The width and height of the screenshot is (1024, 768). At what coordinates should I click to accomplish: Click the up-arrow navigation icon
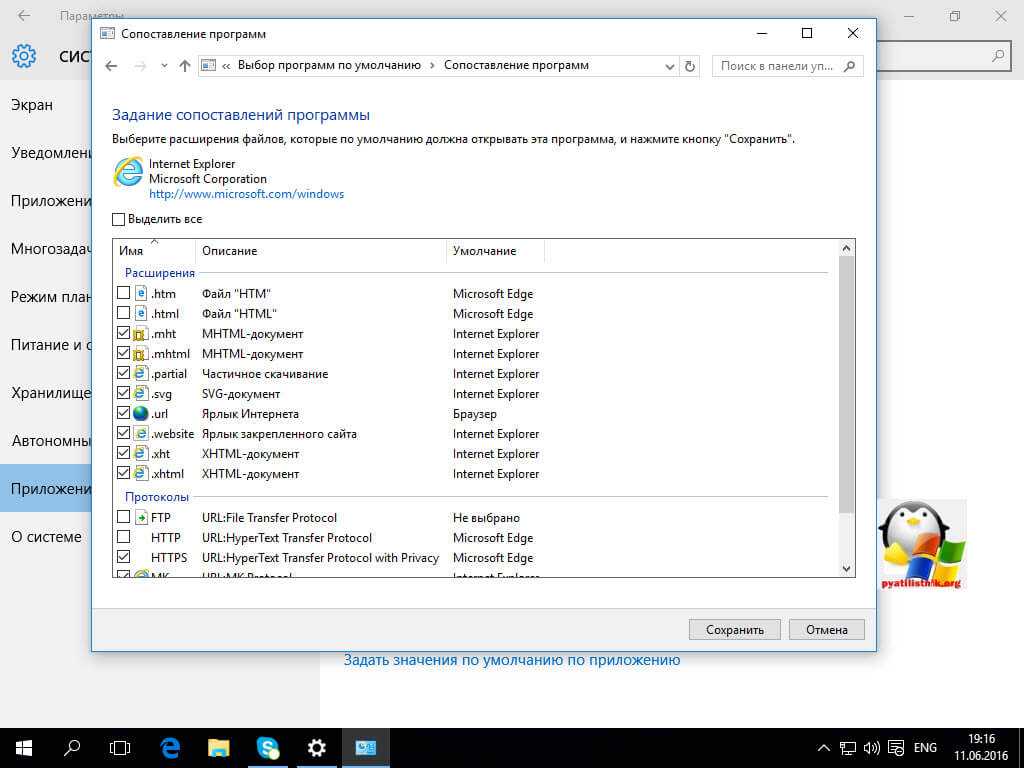(184, 66)
